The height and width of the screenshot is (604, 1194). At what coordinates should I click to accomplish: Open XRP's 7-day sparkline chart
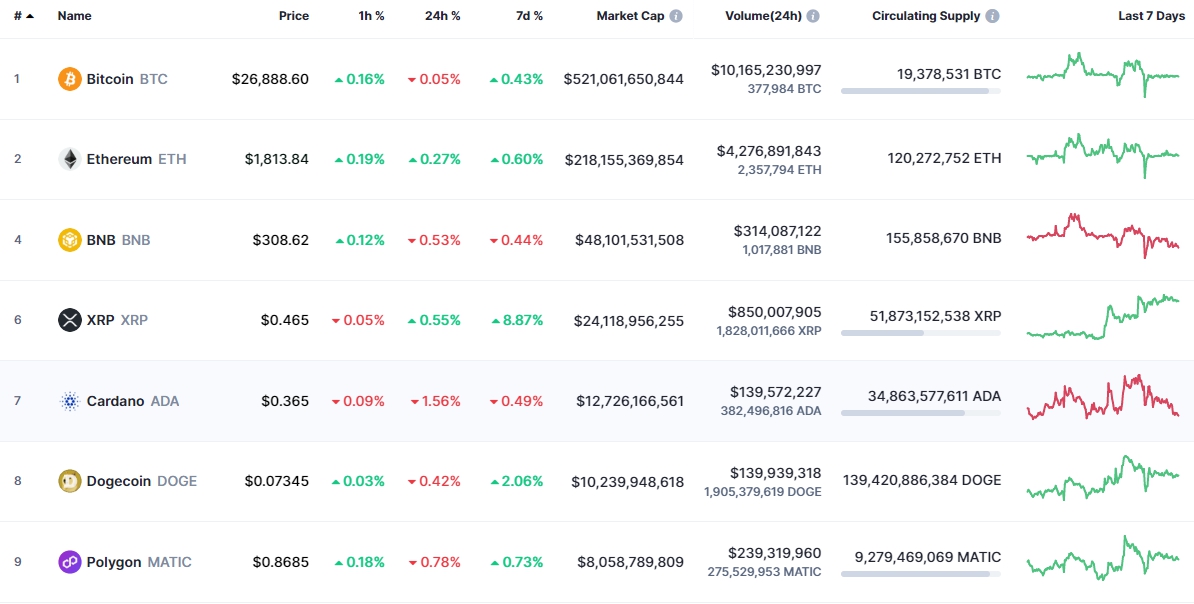pos(1103,317)
